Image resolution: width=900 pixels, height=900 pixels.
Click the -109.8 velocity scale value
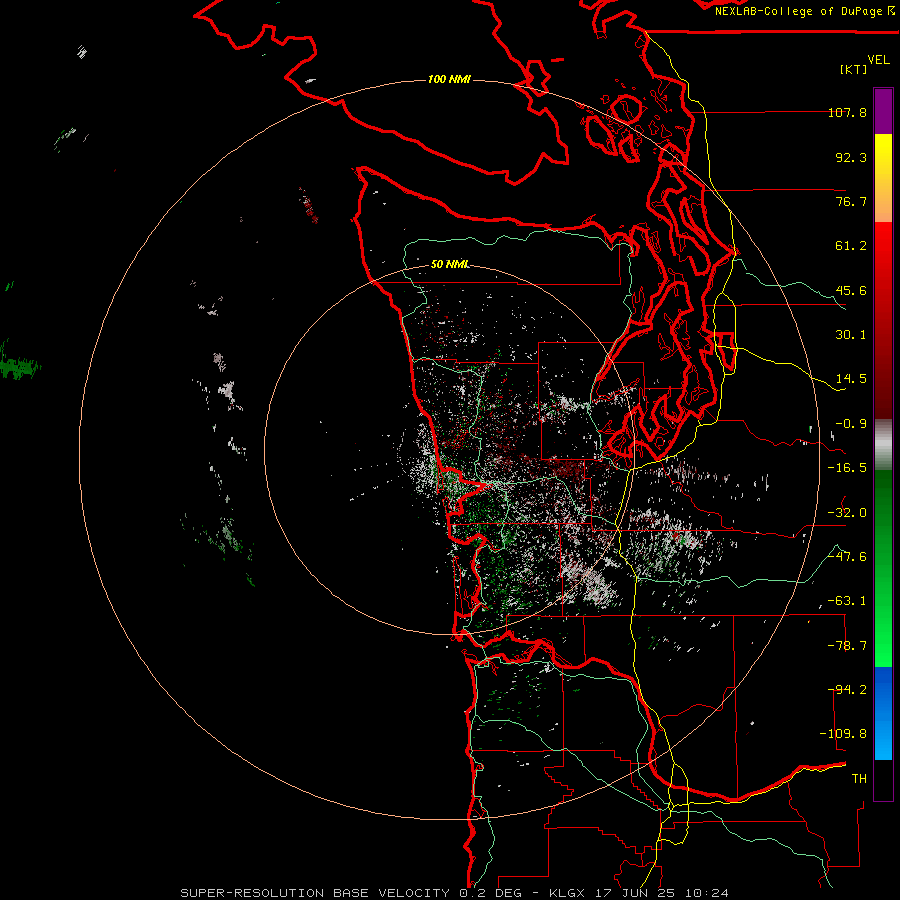click(x=843, y=734)
